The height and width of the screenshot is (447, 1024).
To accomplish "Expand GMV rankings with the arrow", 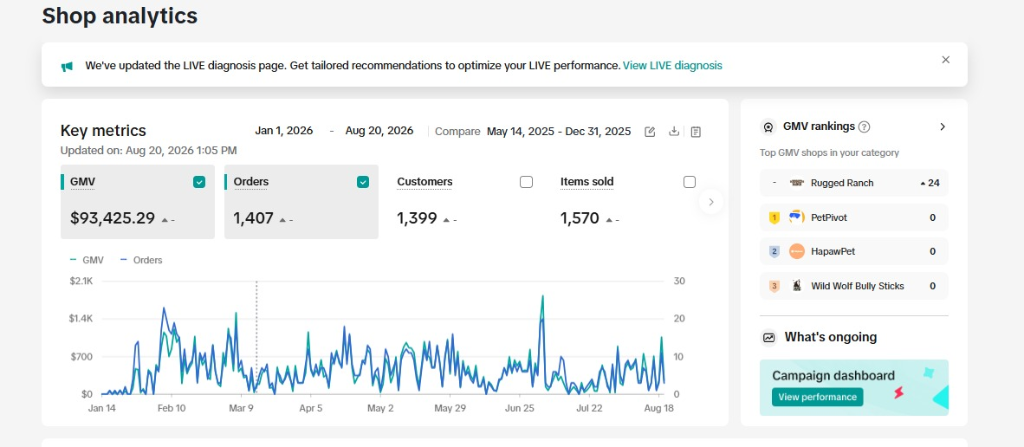I will [942, 127].
